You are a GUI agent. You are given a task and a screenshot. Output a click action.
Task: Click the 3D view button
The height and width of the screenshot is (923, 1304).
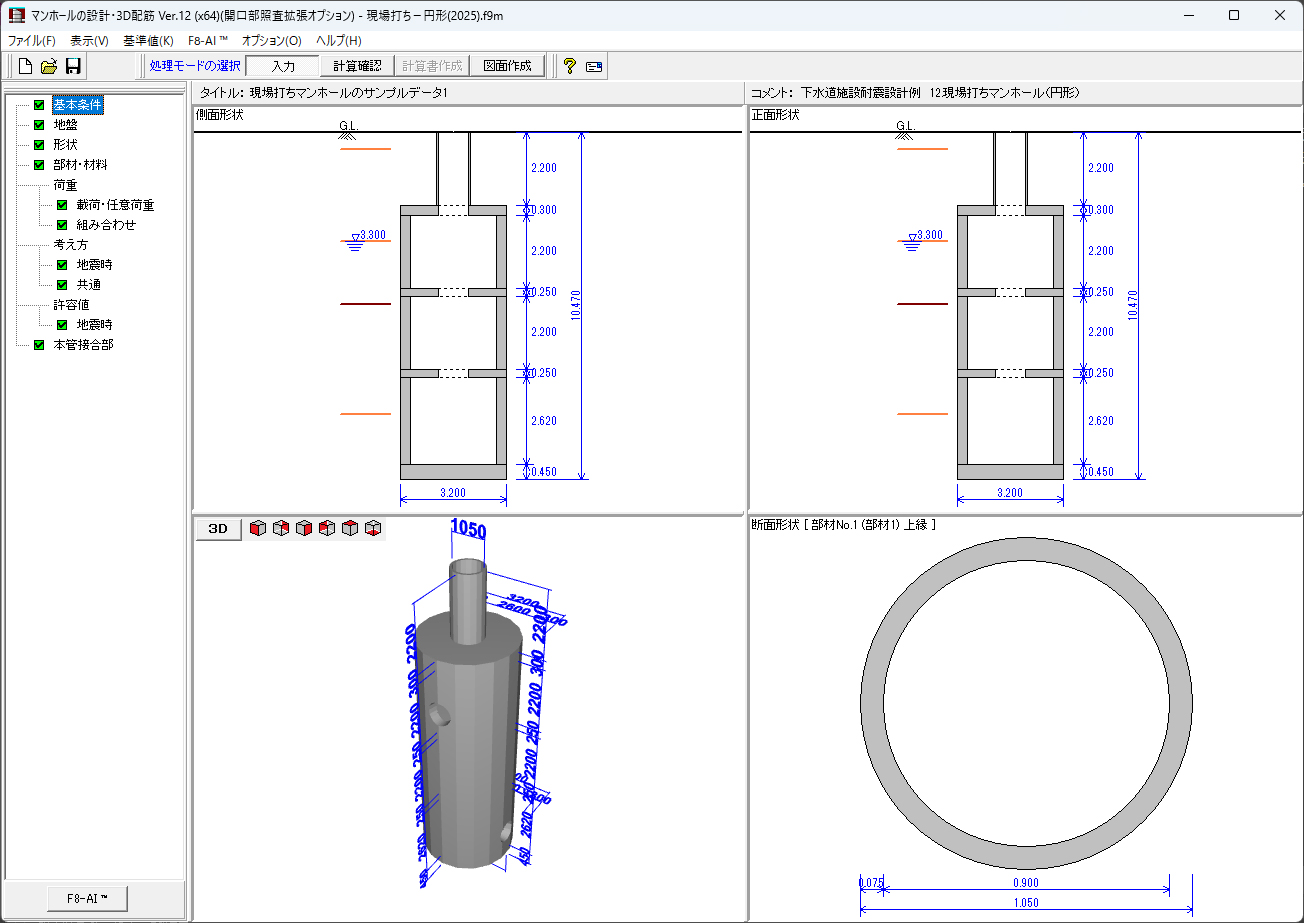point(218,528)
